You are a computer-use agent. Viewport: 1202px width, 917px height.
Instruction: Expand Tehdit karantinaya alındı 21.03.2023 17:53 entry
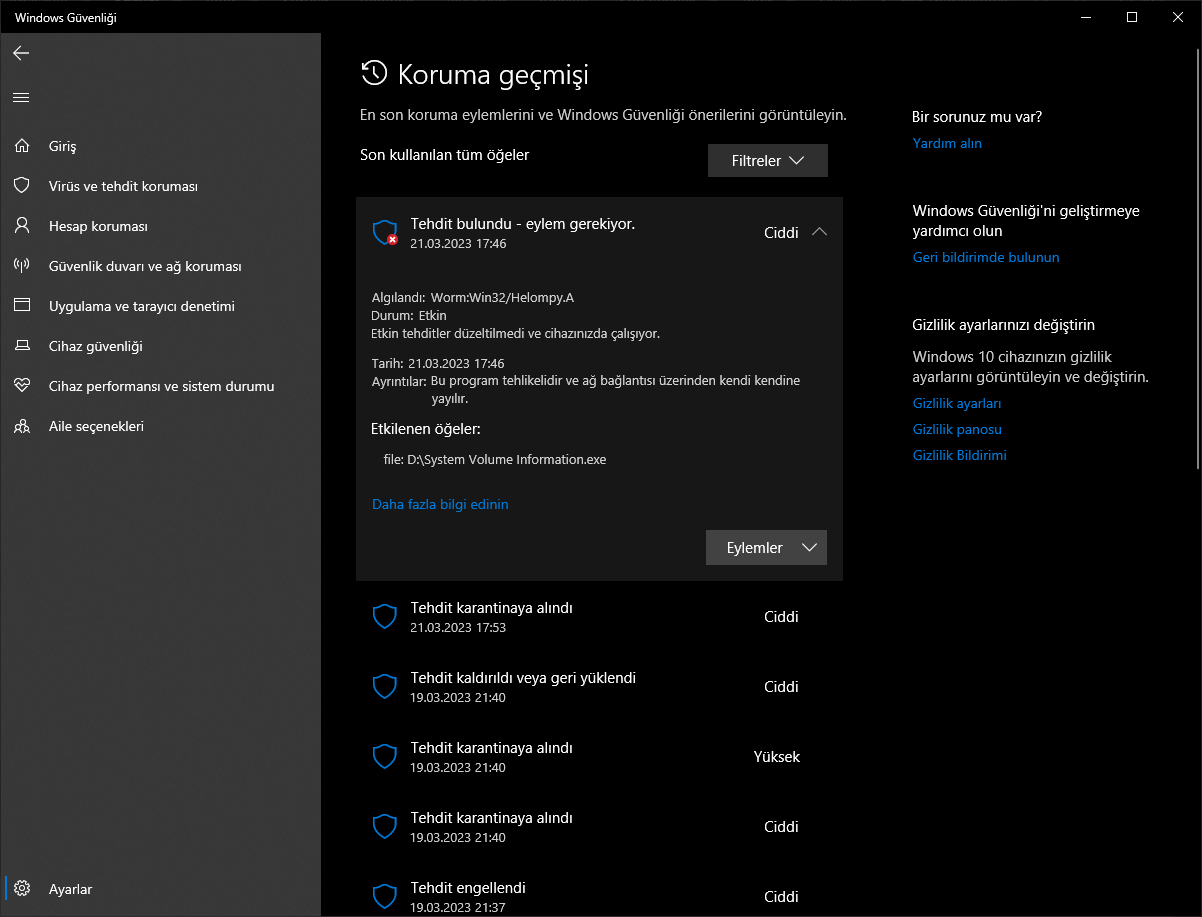599,617
